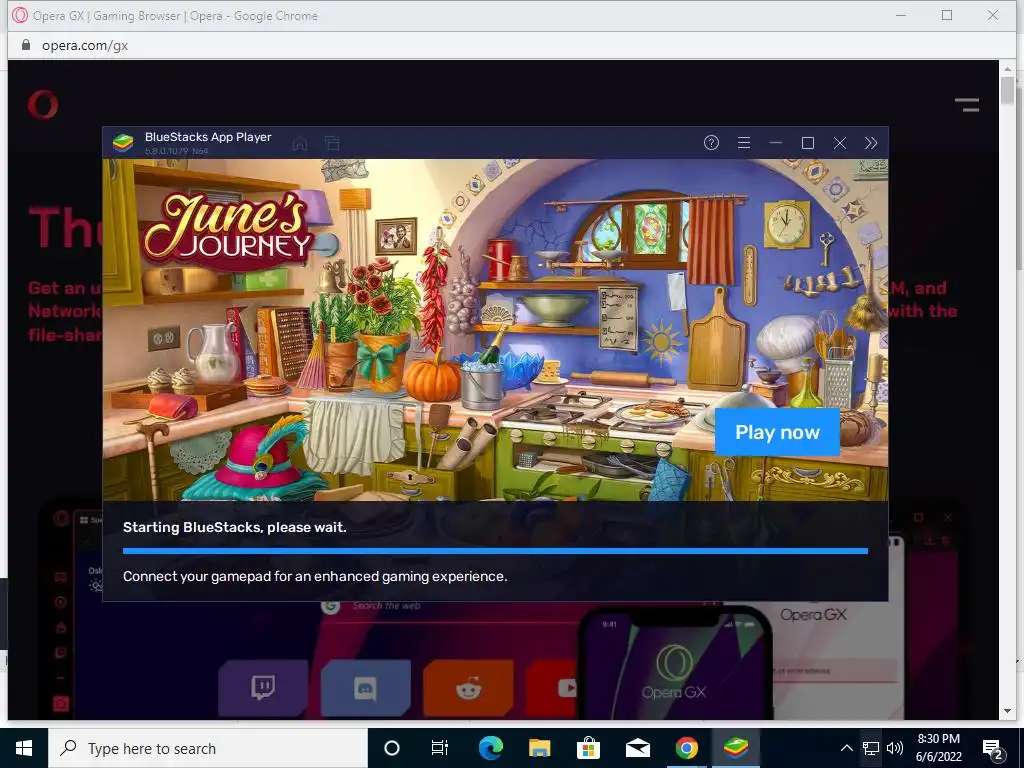
Task: Open Cortana circle icon on taskbar
Action: point(392,748)
